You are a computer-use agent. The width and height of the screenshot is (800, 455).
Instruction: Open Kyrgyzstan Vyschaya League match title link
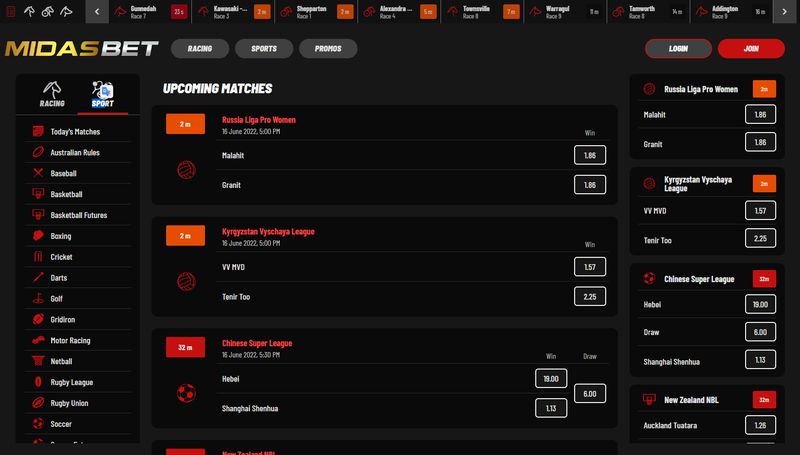(x=268, y=232)
